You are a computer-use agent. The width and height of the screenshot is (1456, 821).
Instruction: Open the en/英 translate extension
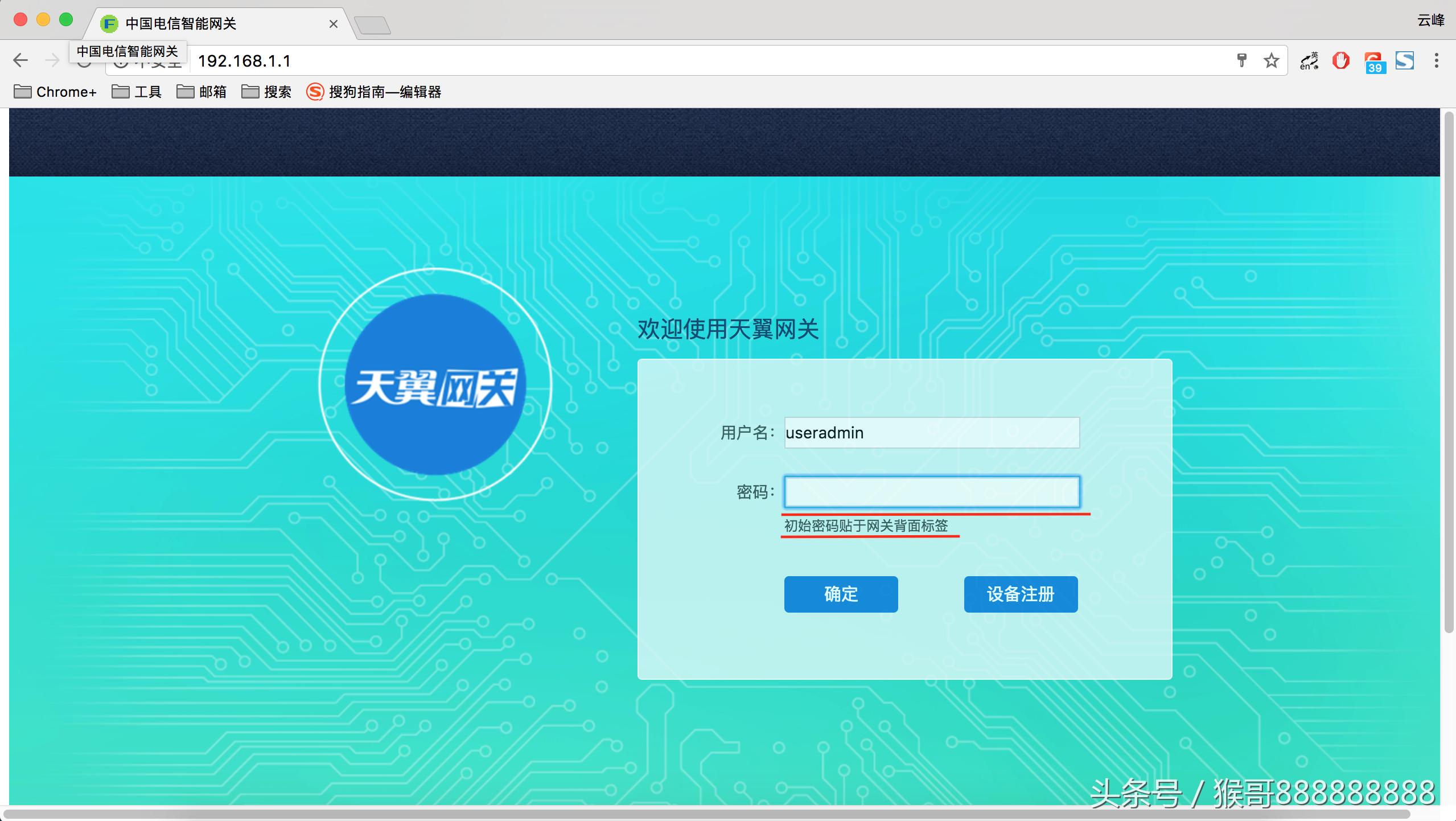click(1309, 60)
